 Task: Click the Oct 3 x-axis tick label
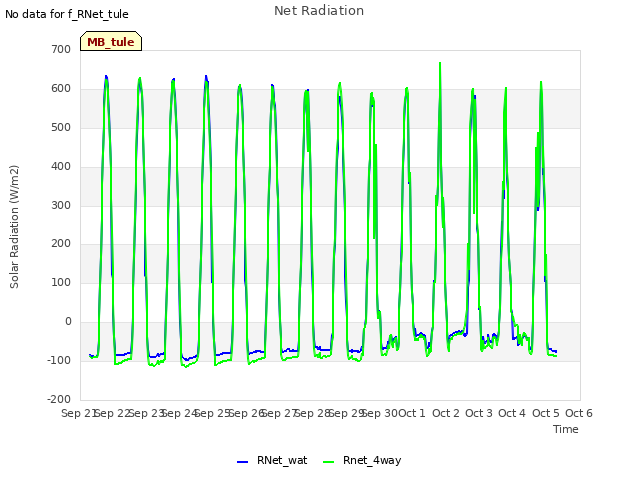tap(479, 413)
